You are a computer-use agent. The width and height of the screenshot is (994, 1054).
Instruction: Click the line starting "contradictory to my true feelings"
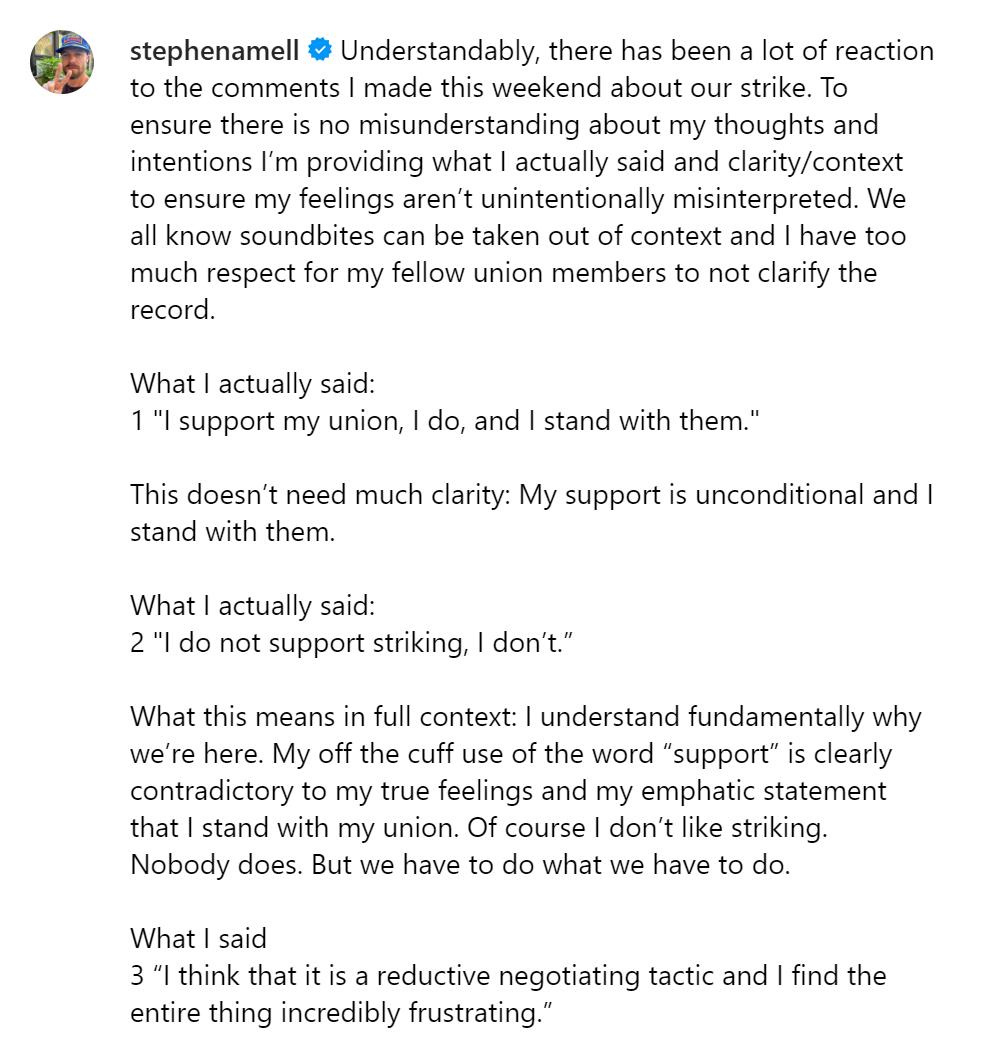[x=508, y=790]
